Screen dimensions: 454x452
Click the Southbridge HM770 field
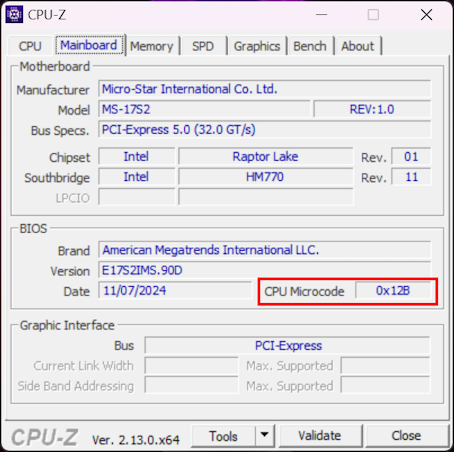pos(265,177)
